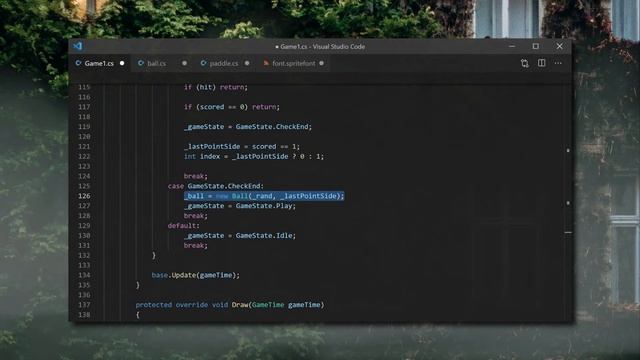Click the 'Draw' method name

click(240, 304)
